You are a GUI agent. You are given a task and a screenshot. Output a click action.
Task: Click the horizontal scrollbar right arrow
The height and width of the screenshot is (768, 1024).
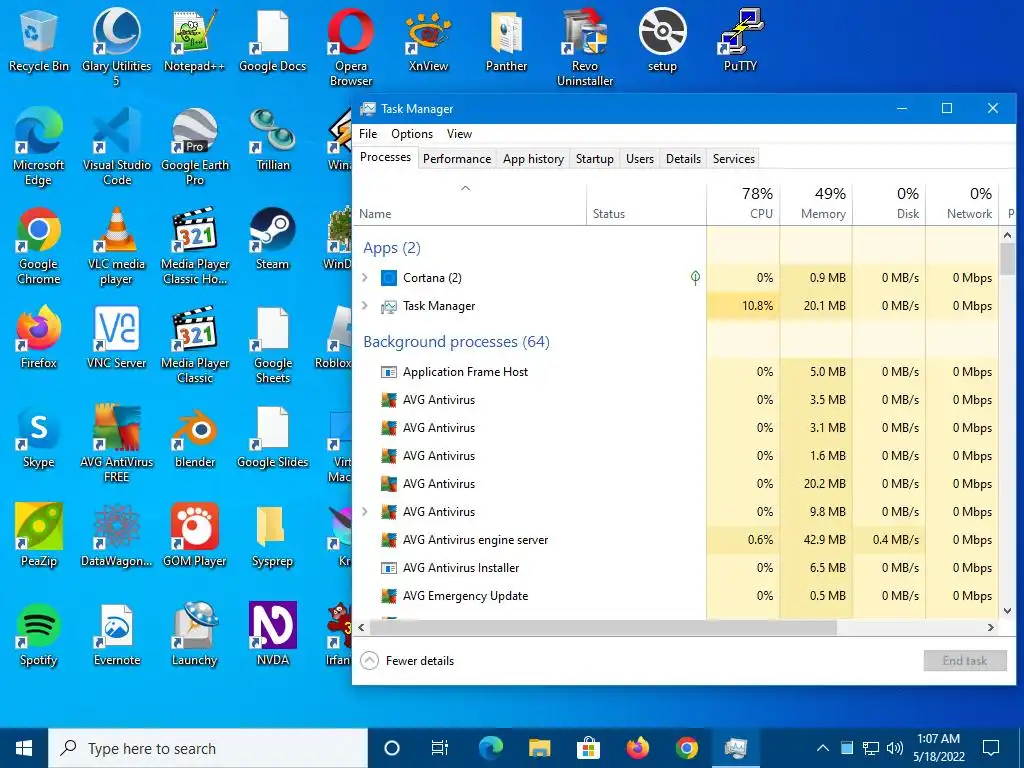[991, 627]
